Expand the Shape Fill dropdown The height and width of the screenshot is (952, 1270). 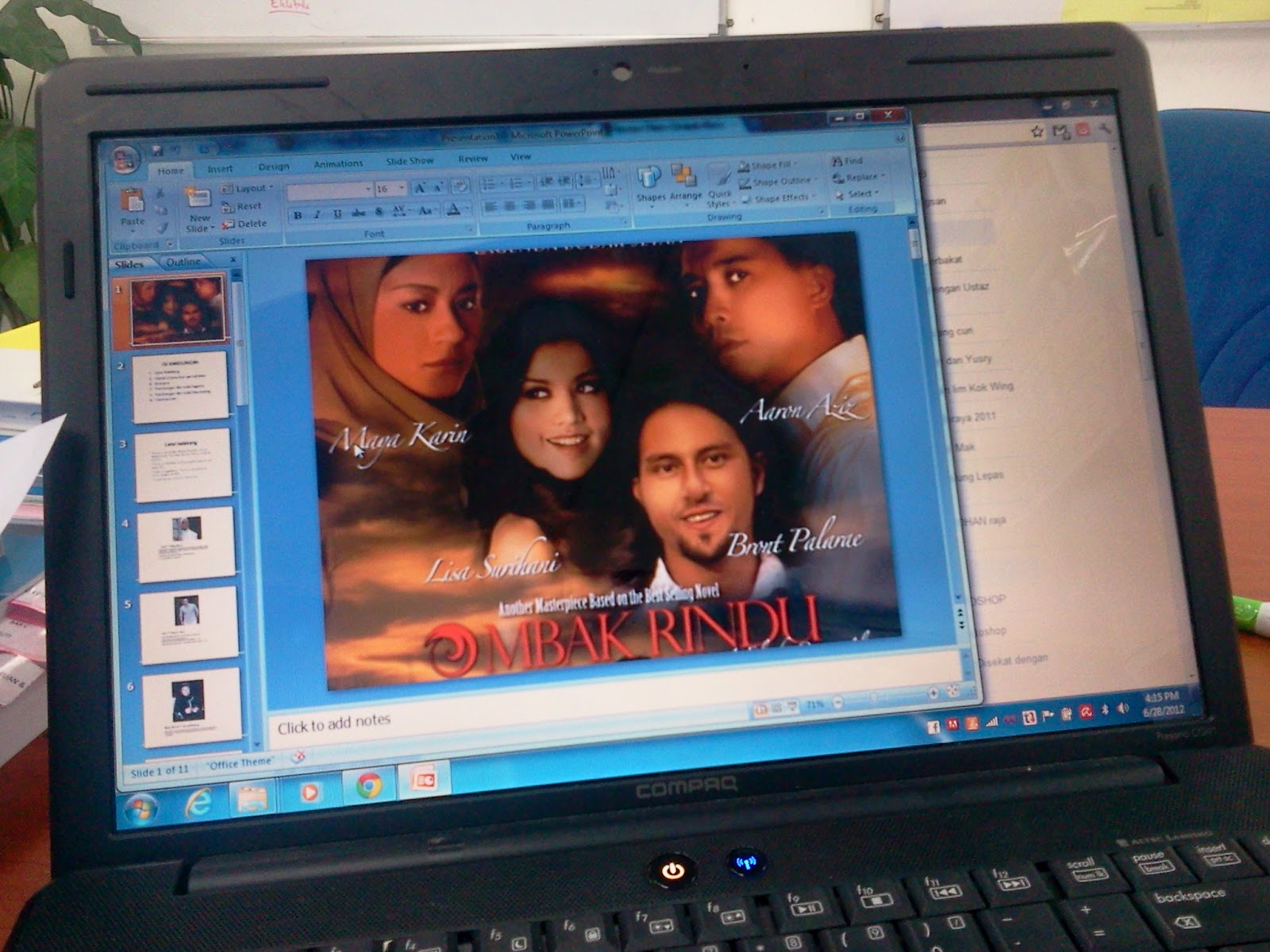coord(795,165)
